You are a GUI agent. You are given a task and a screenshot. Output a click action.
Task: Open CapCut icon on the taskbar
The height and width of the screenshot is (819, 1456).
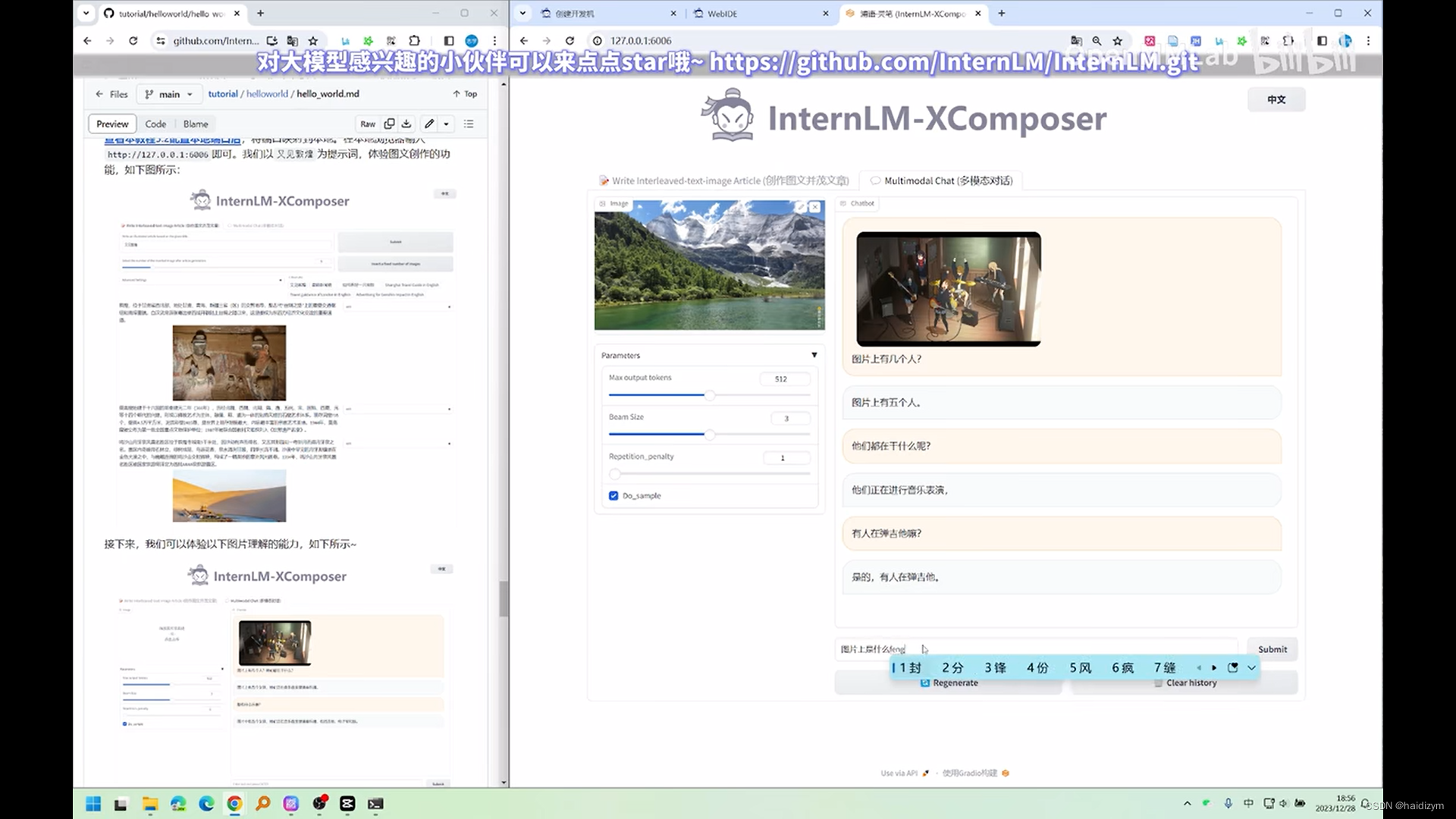tap(347, 804)
